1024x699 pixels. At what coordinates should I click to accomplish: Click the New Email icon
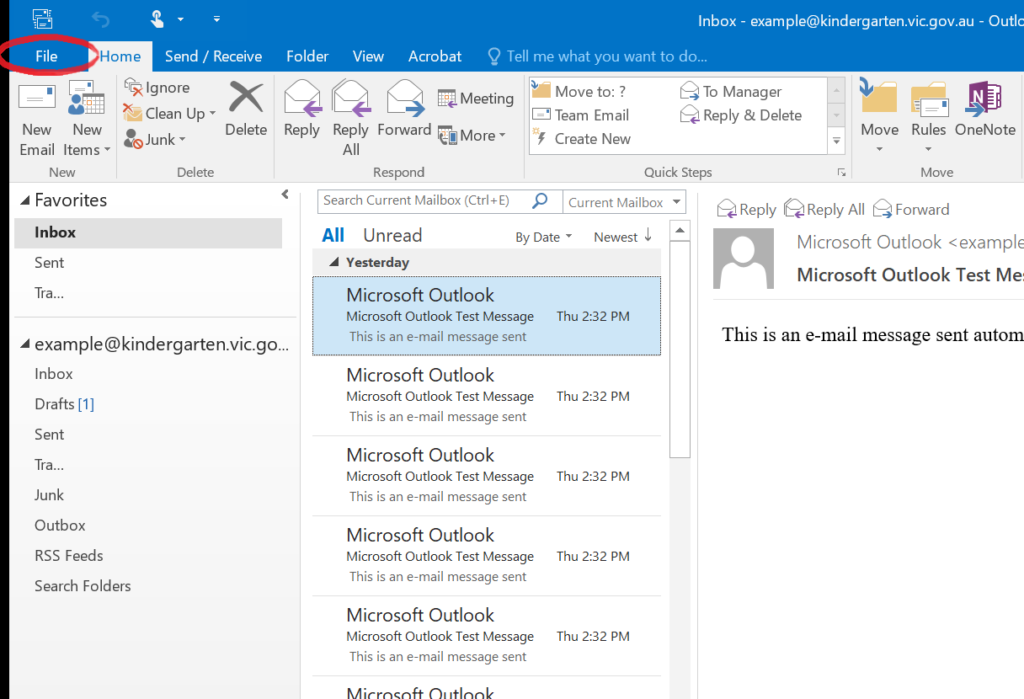[x=37, y=97]
